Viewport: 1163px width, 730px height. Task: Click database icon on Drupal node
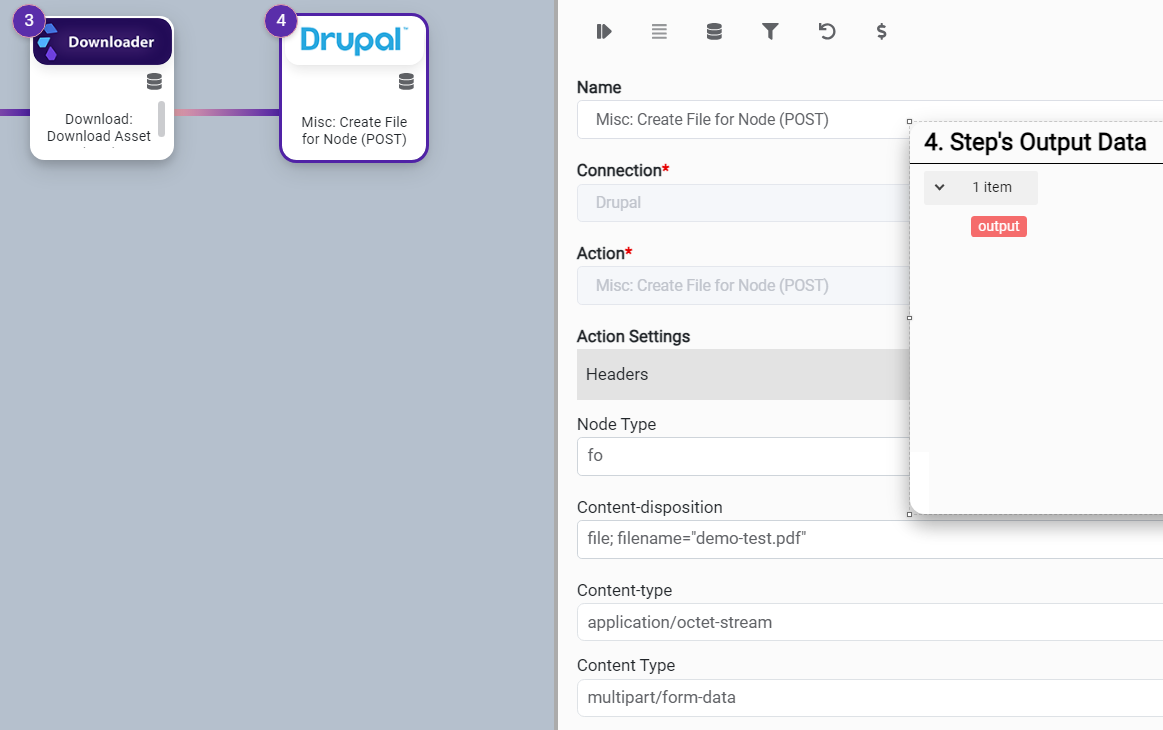(x=406, y=82)
